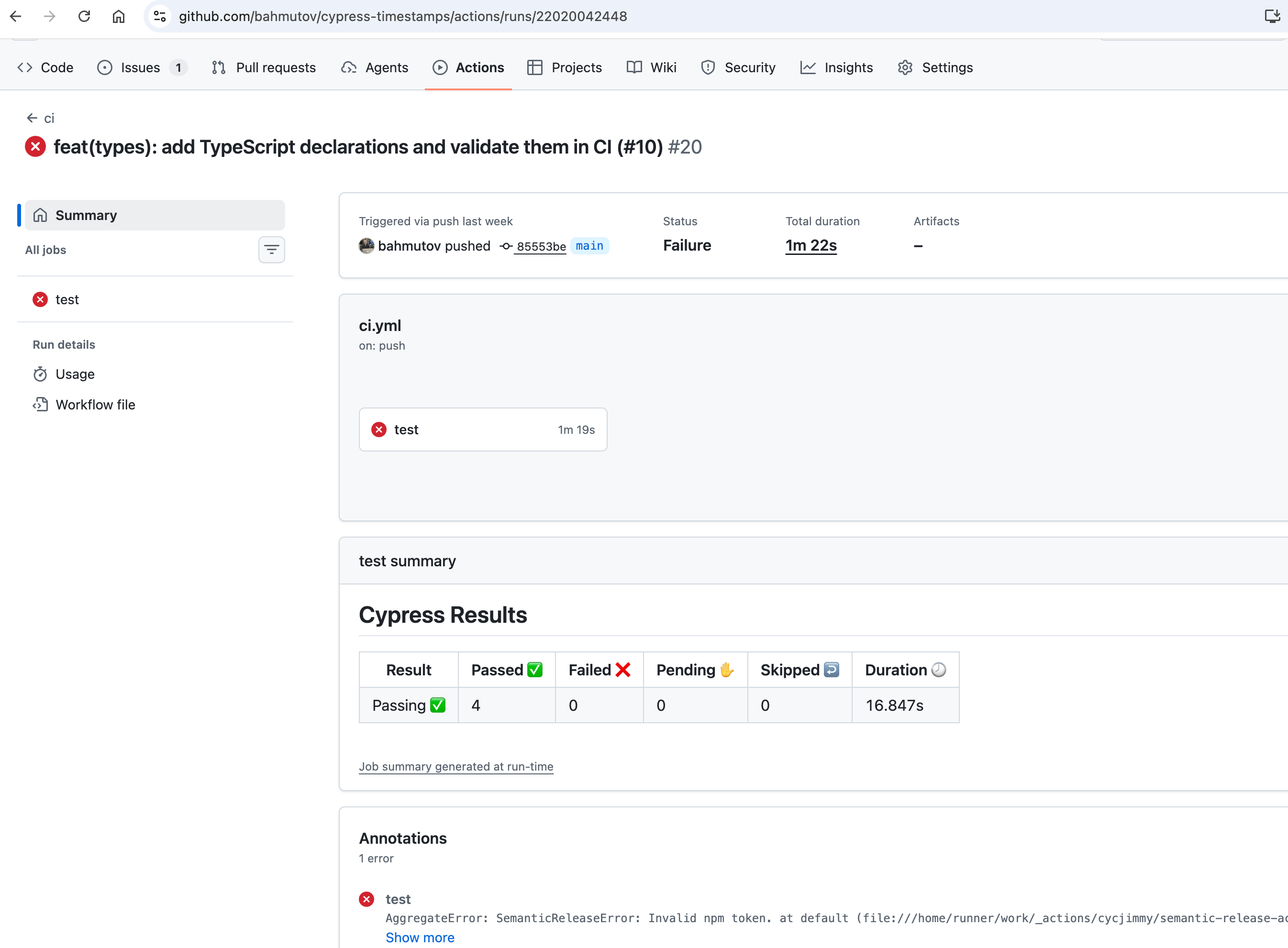Reload the page using the browser refresh icon

tap(84, 16)
